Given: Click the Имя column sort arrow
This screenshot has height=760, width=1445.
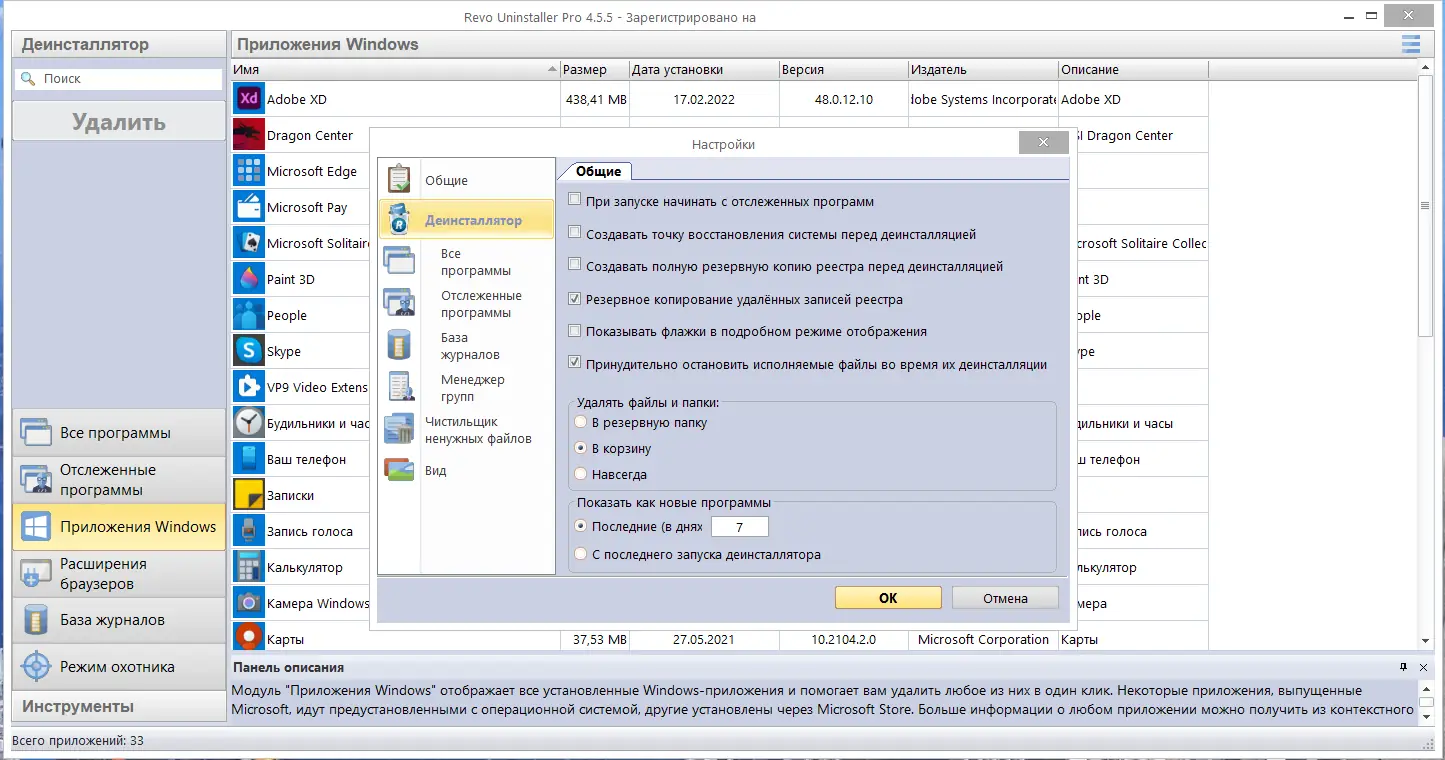Looking at the screenshot, I should [553, 70].
